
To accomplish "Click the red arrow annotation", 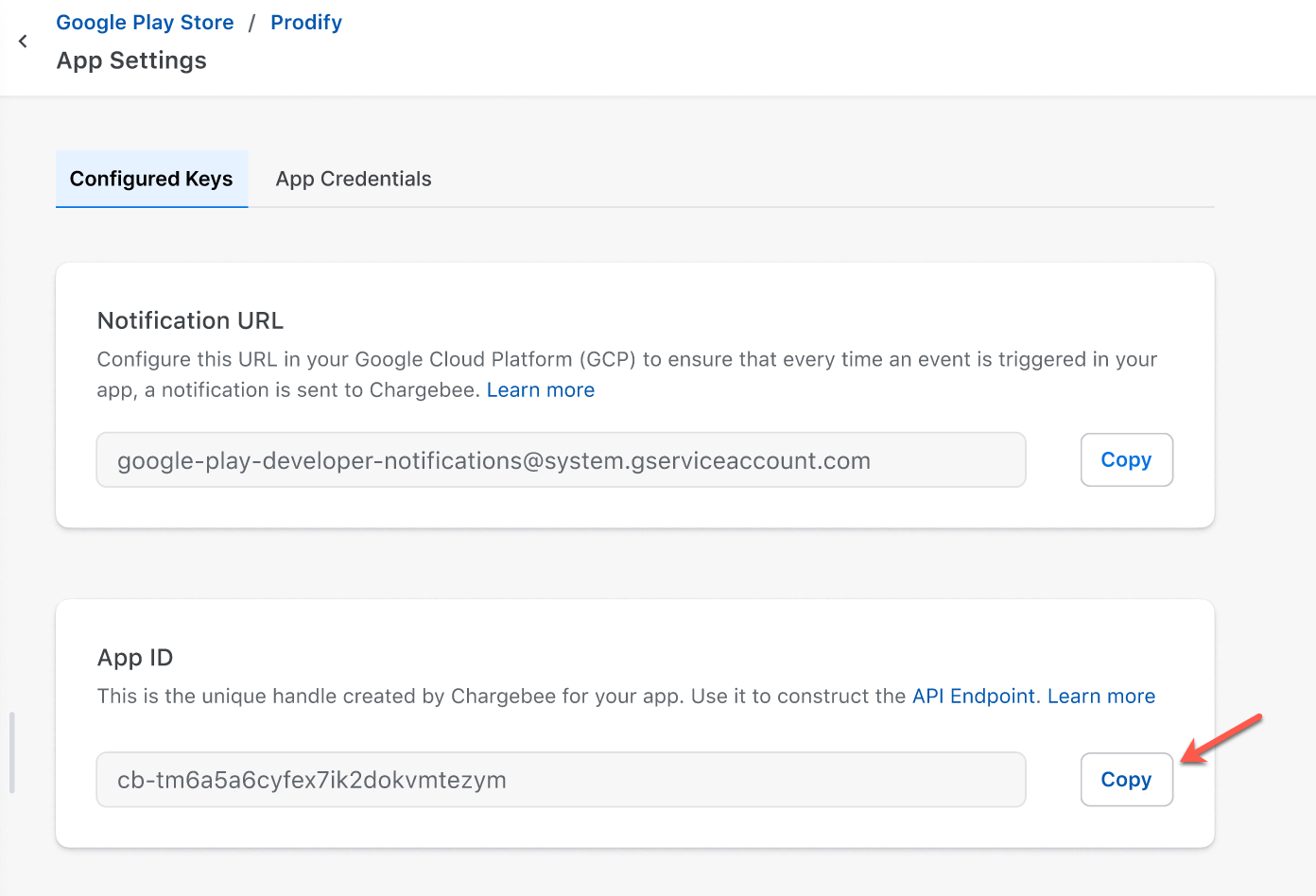I will pyautogui.click(x=1222, y=739).
